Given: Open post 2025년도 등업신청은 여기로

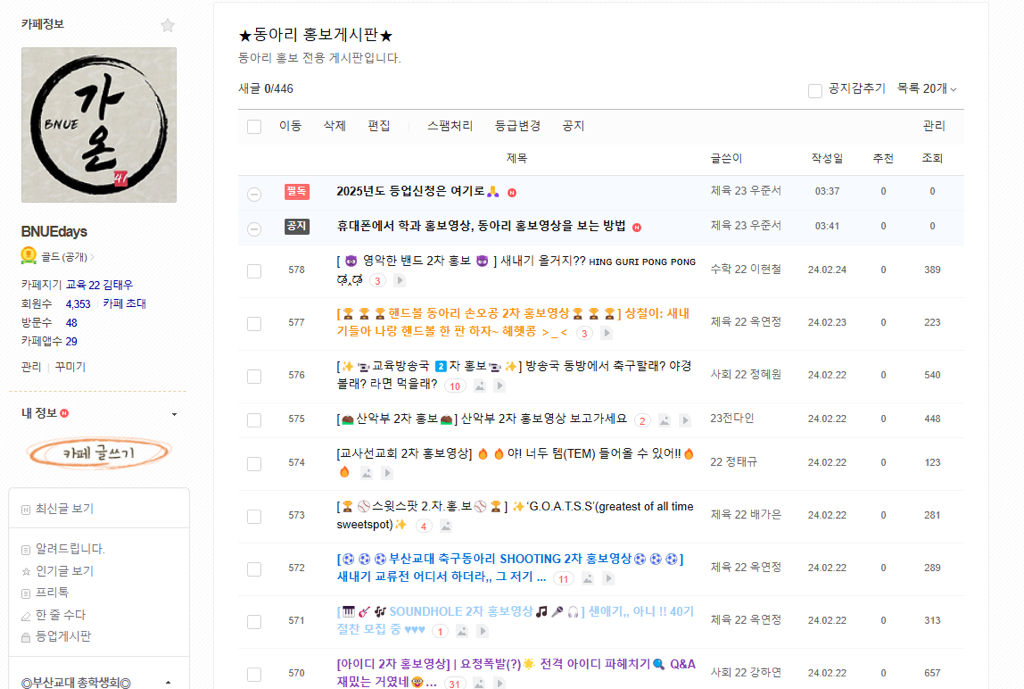Looking at the screenshot, I should (410, 191).
